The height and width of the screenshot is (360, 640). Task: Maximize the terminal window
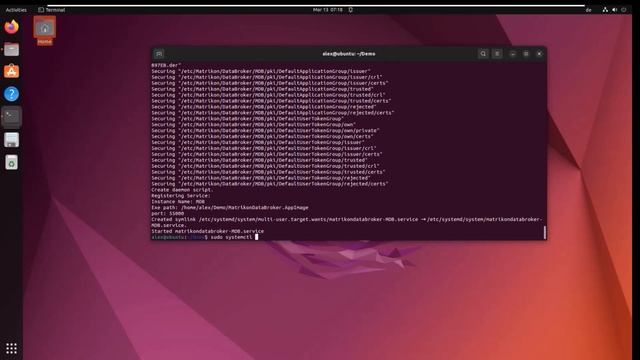click(x=526, y=54)
